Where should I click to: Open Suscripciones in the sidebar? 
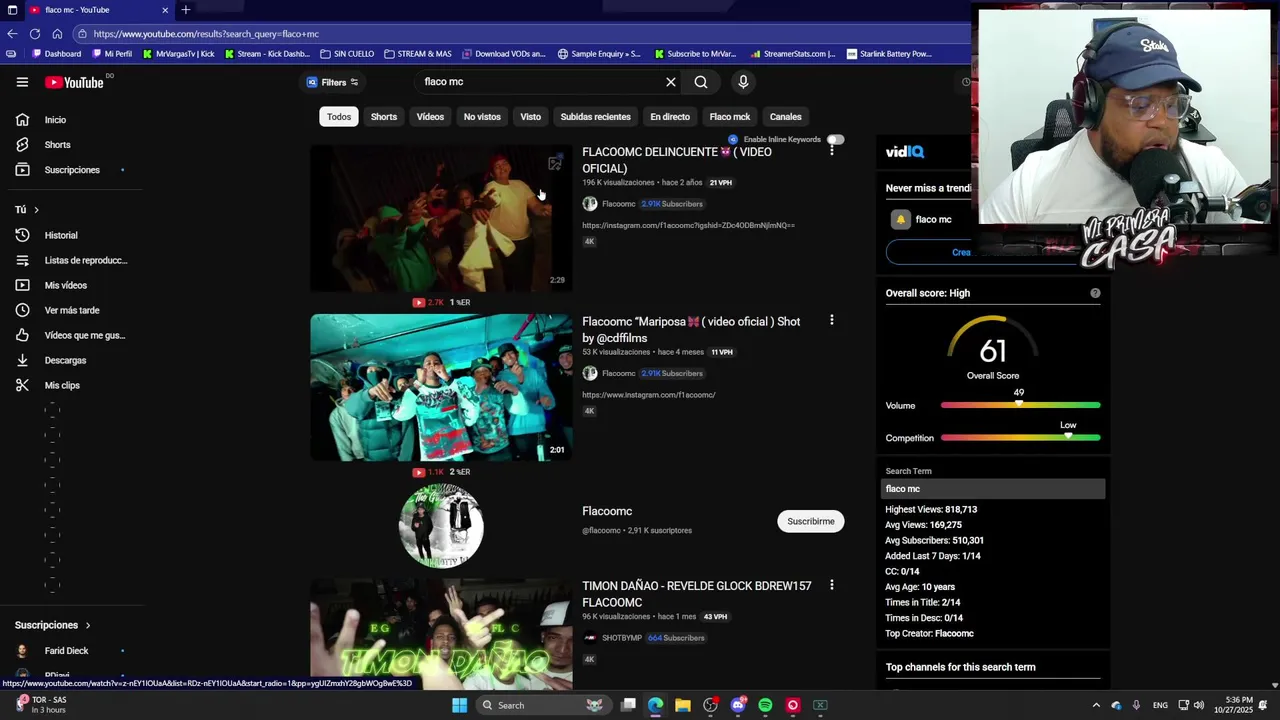point(72,170)
